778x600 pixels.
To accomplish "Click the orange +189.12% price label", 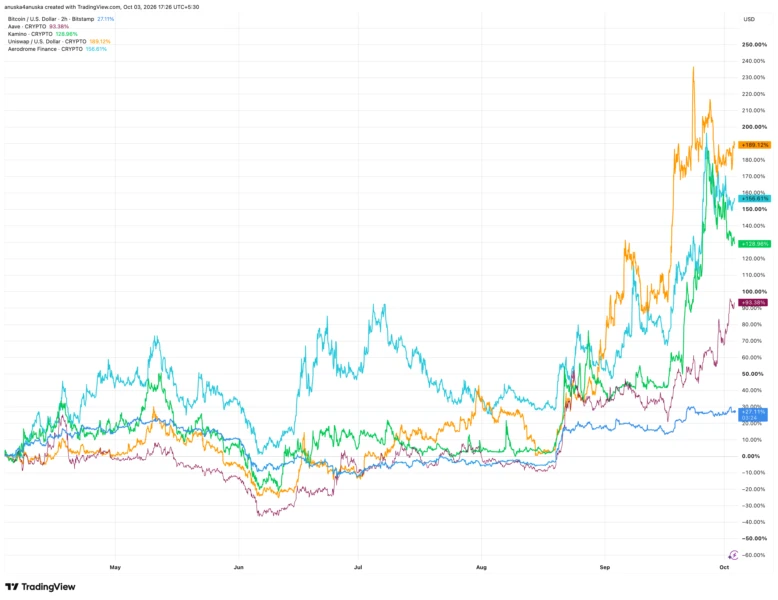I will click(755, 145).
